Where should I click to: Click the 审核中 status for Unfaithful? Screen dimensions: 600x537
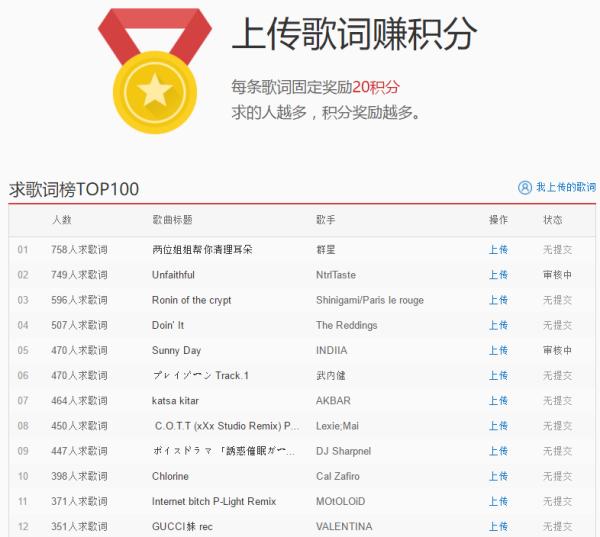[557, 275]
